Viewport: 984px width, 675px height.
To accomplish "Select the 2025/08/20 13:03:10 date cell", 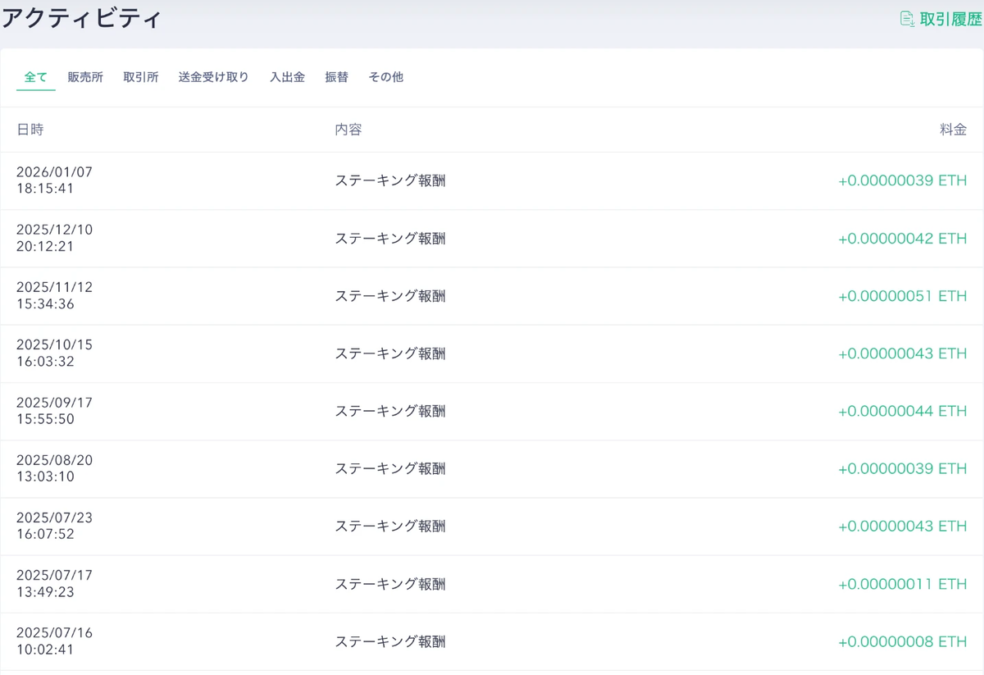I will [55, 468].
